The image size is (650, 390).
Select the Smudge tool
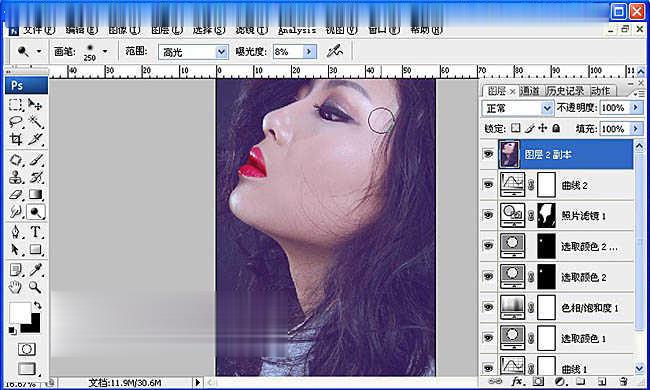pos(15,212)
